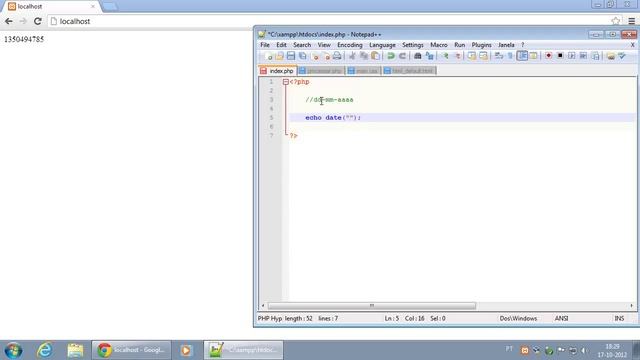
Task: Click the horizontal scrollbar thumb in editor
Action: [371, 306]
